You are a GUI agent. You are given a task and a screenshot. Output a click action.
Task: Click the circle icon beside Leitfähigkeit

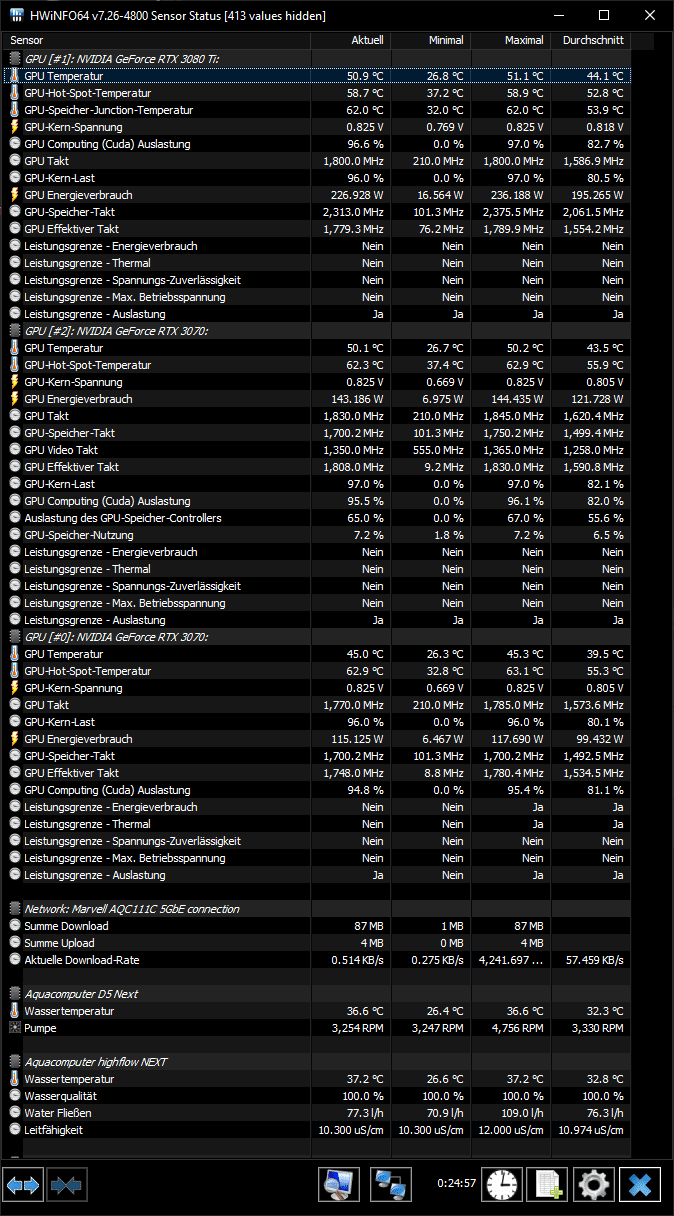(x=15, y=1130)
